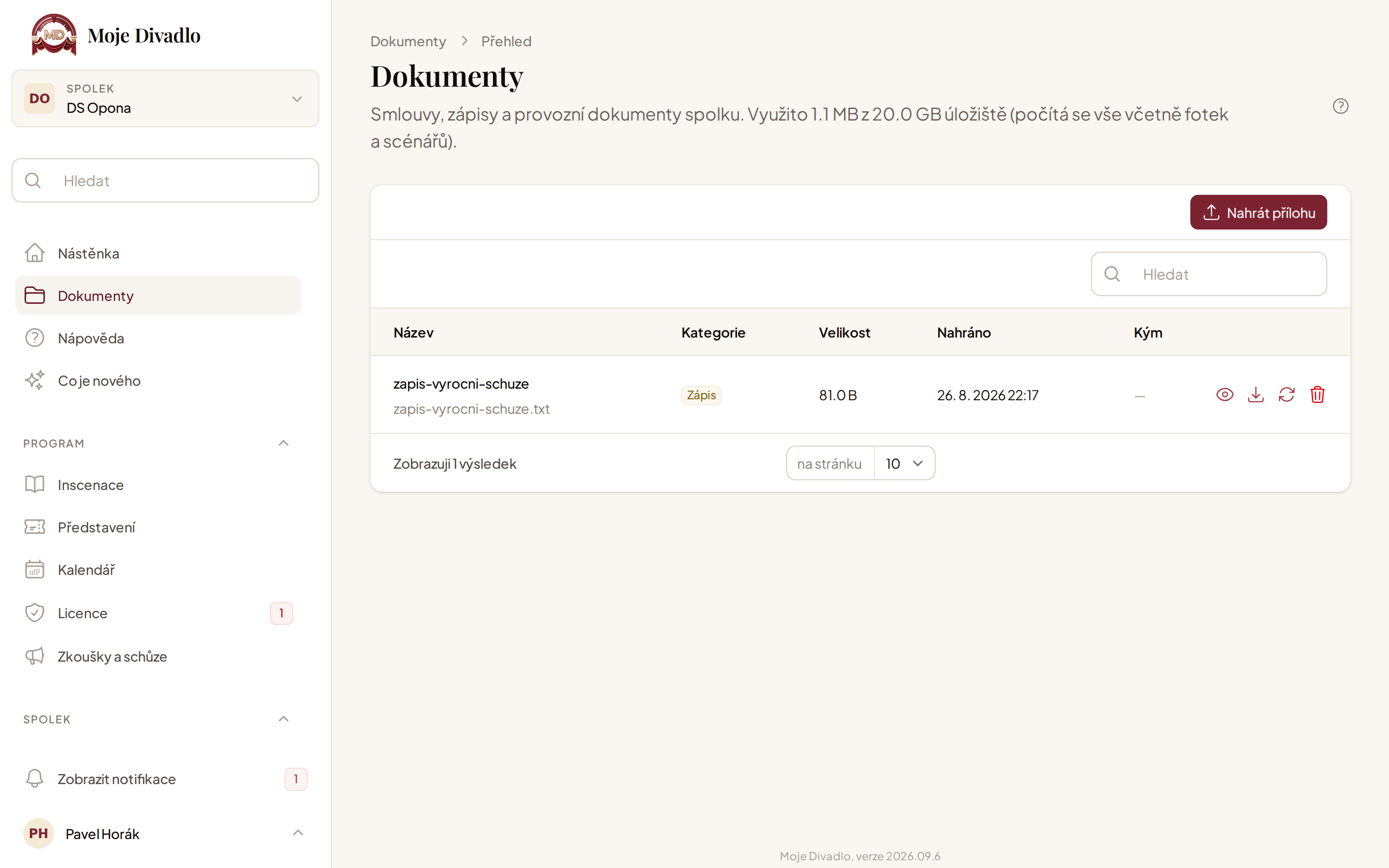Open the per-page count dropdown

[904, 463]
